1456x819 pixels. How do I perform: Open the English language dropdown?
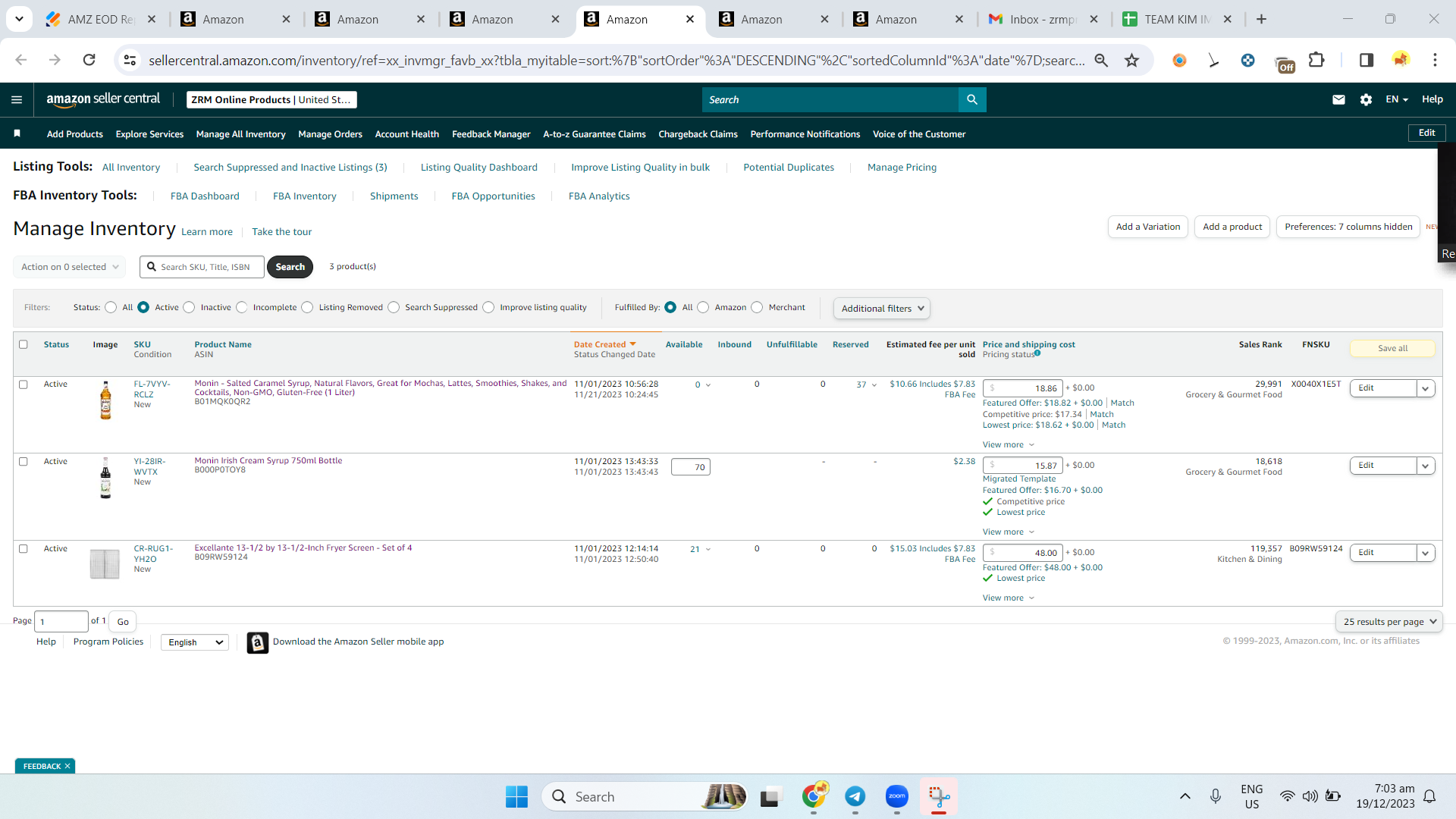(195, 642)
